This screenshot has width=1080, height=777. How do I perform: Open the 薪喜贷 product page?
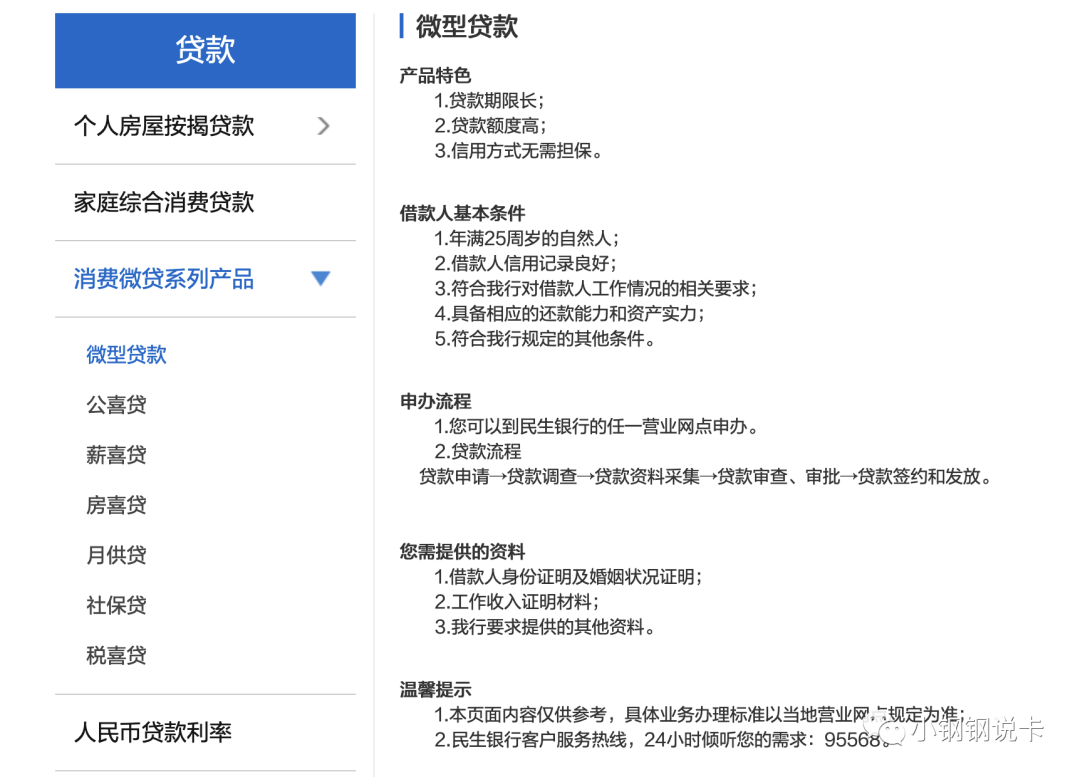click(117, 454)
